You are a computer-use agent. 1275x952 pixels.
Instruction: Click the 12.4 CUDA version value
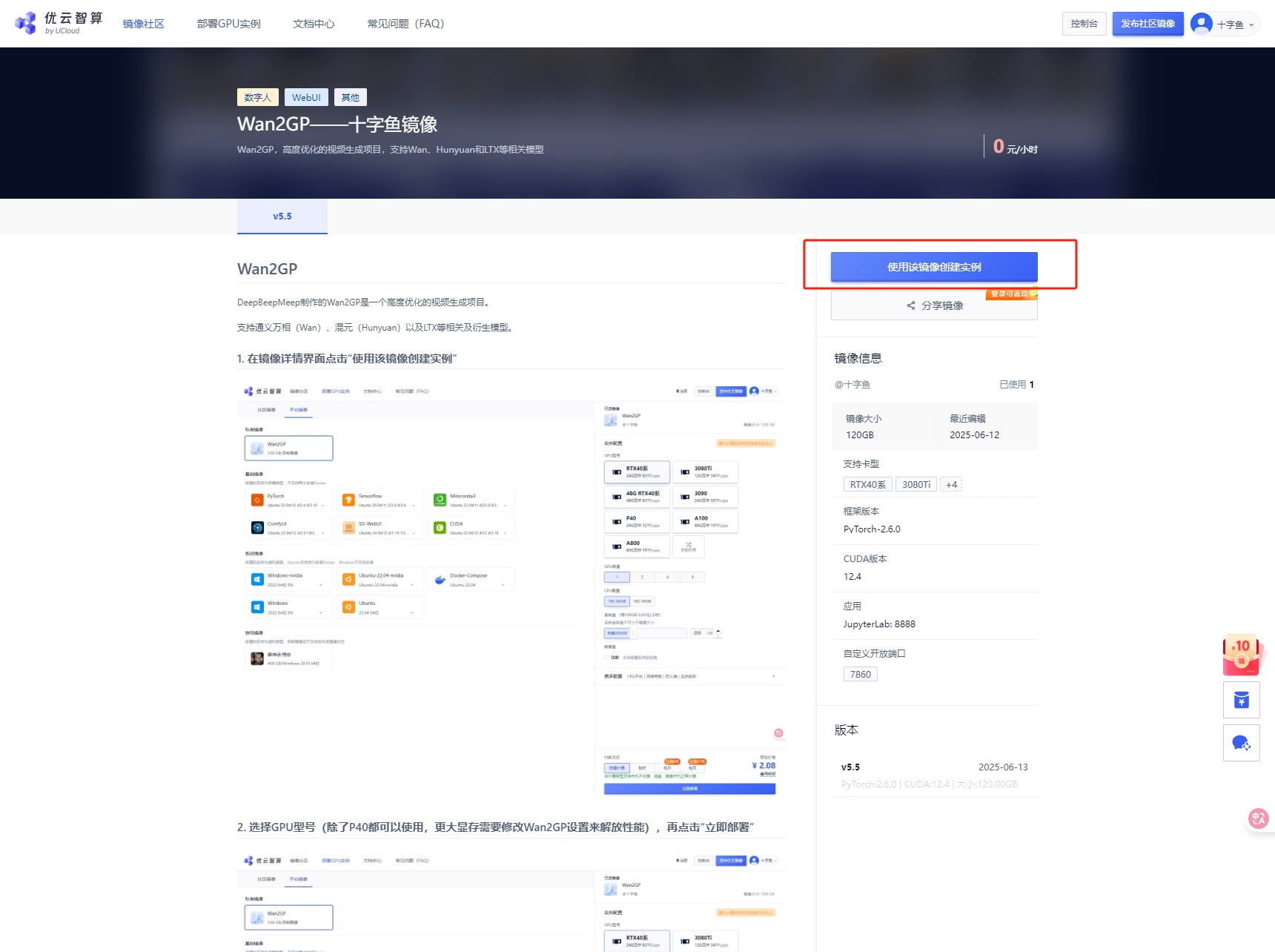point(852,576)
